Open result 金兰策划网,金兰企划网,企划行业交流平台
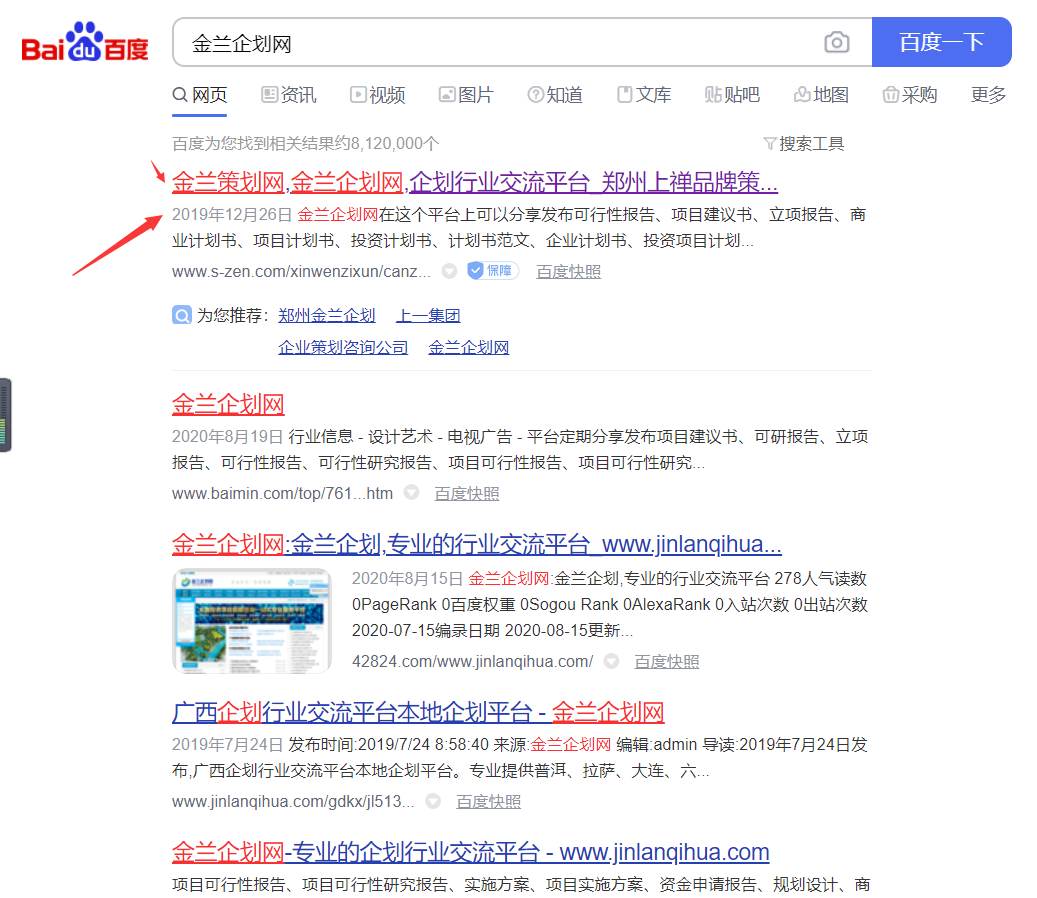This screenshot has width=1037, height=898. 475,182
